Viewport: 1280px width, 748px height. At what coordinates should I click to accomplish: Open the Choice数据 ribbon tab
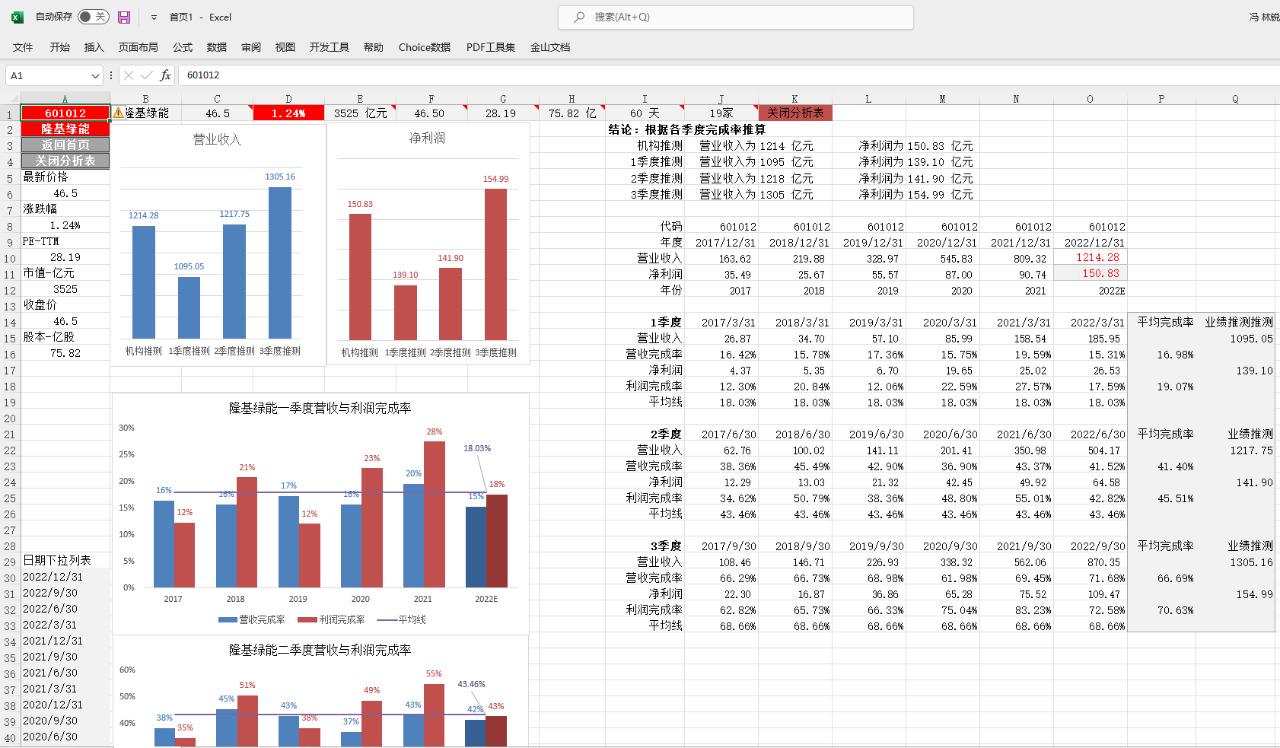click(424, 47)
